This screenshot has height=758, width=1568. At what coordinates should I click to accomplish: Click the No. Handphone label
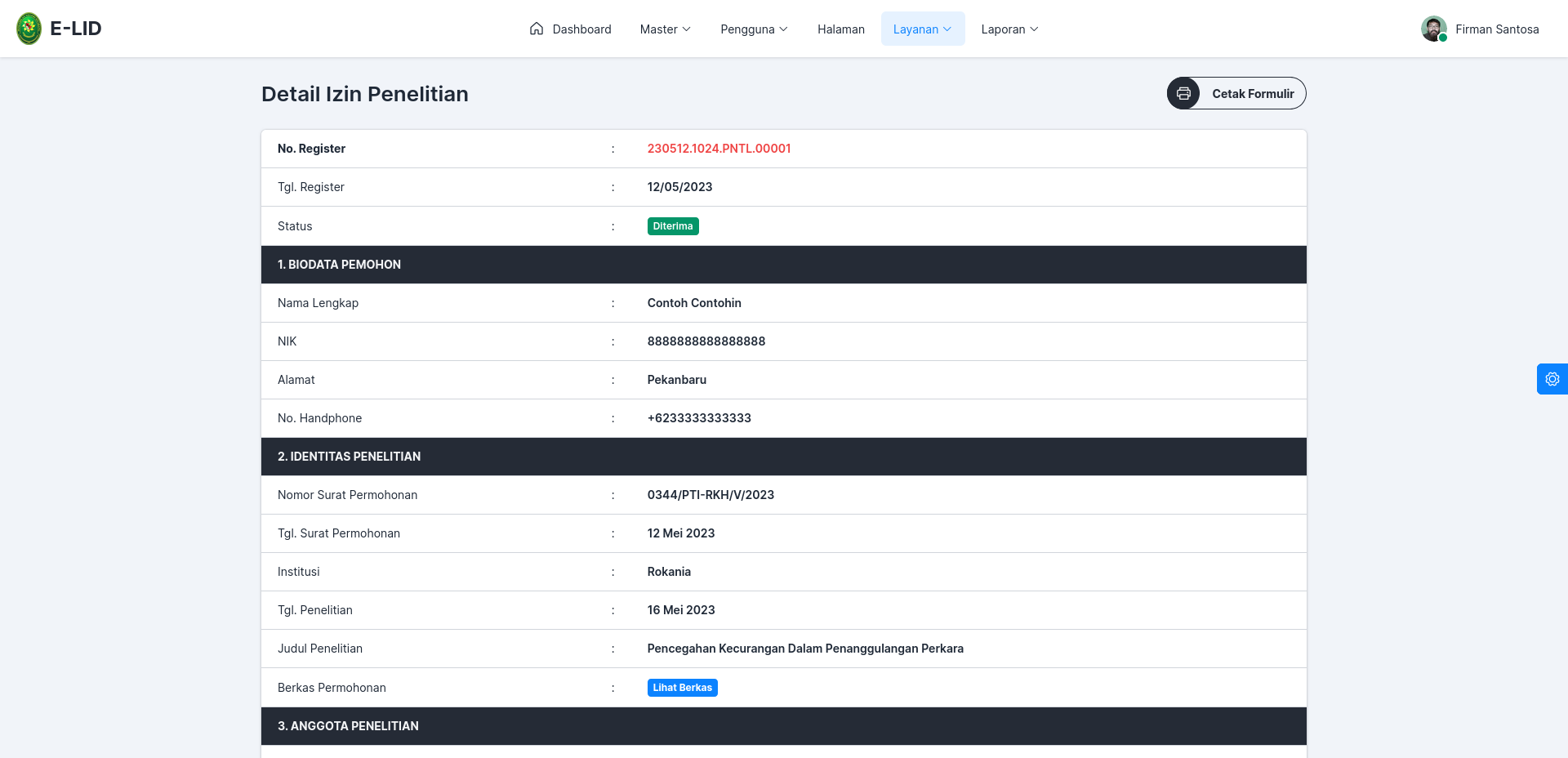[319, 418]
